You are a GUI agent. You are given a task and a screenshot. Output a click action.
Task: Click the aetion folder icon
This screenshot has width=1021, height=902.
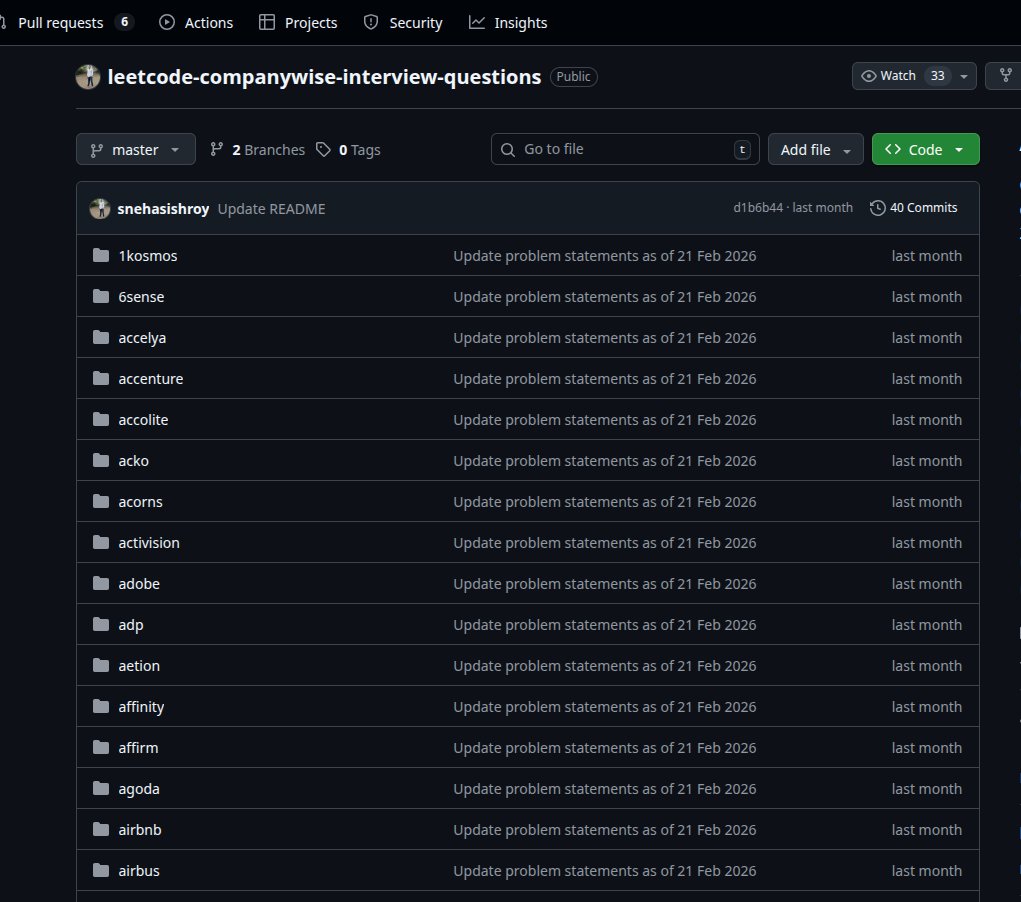click(101, 666)
